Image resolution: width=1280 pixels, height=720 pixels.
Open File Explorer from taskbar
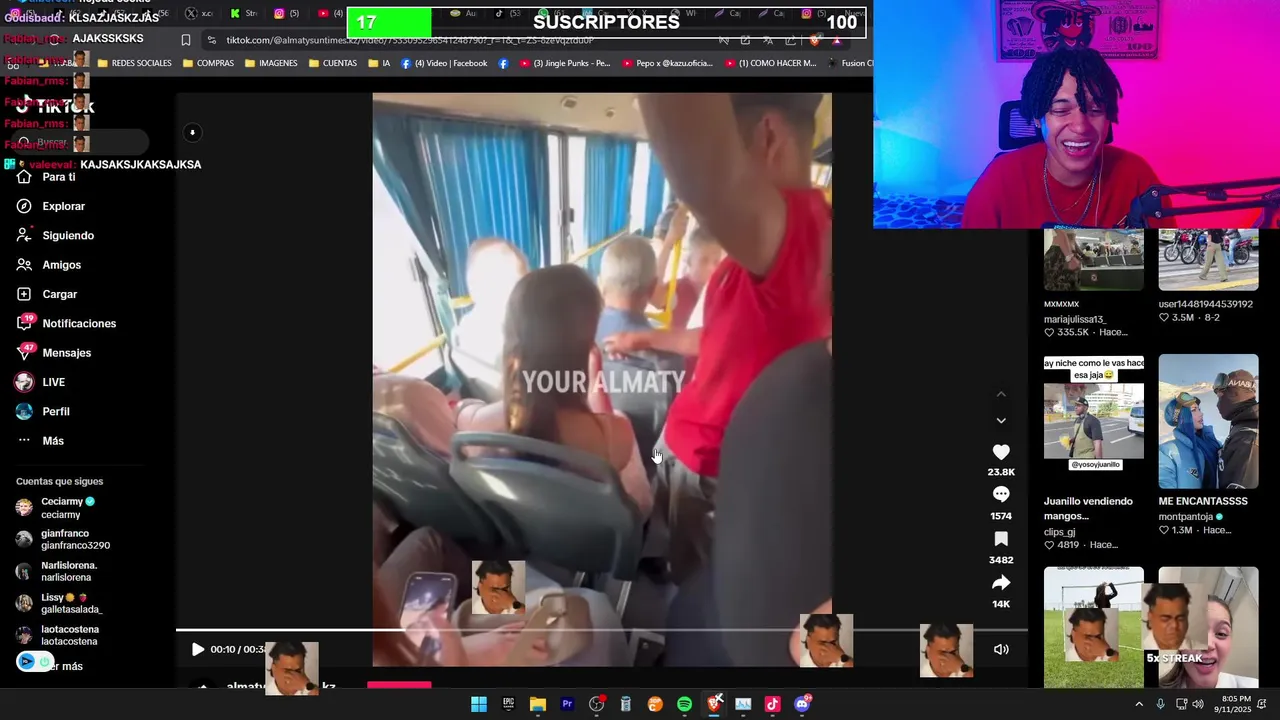pos(538,704)
